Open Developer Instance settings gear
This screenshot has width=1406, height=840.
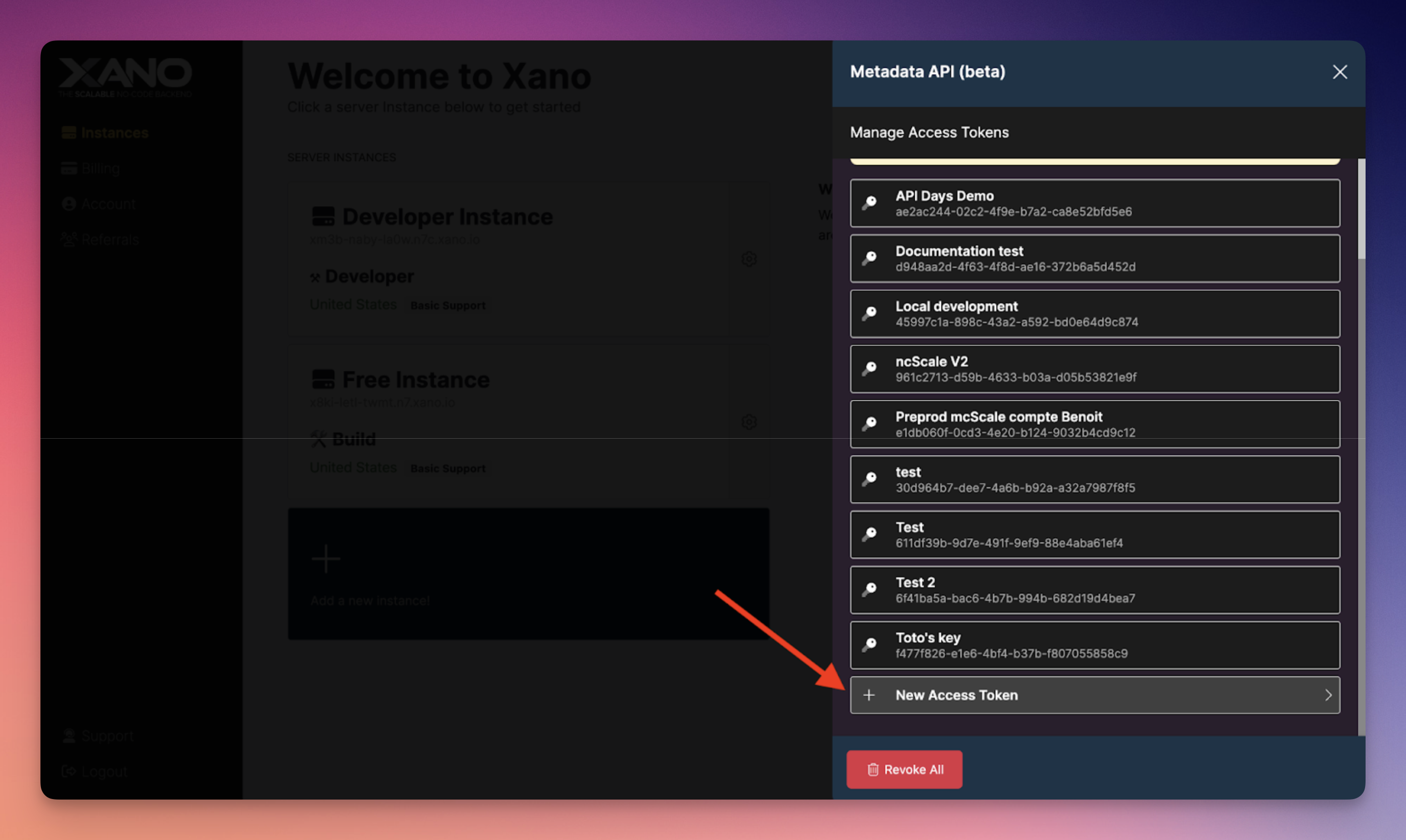pyautogui.click(x=749, y=259)
